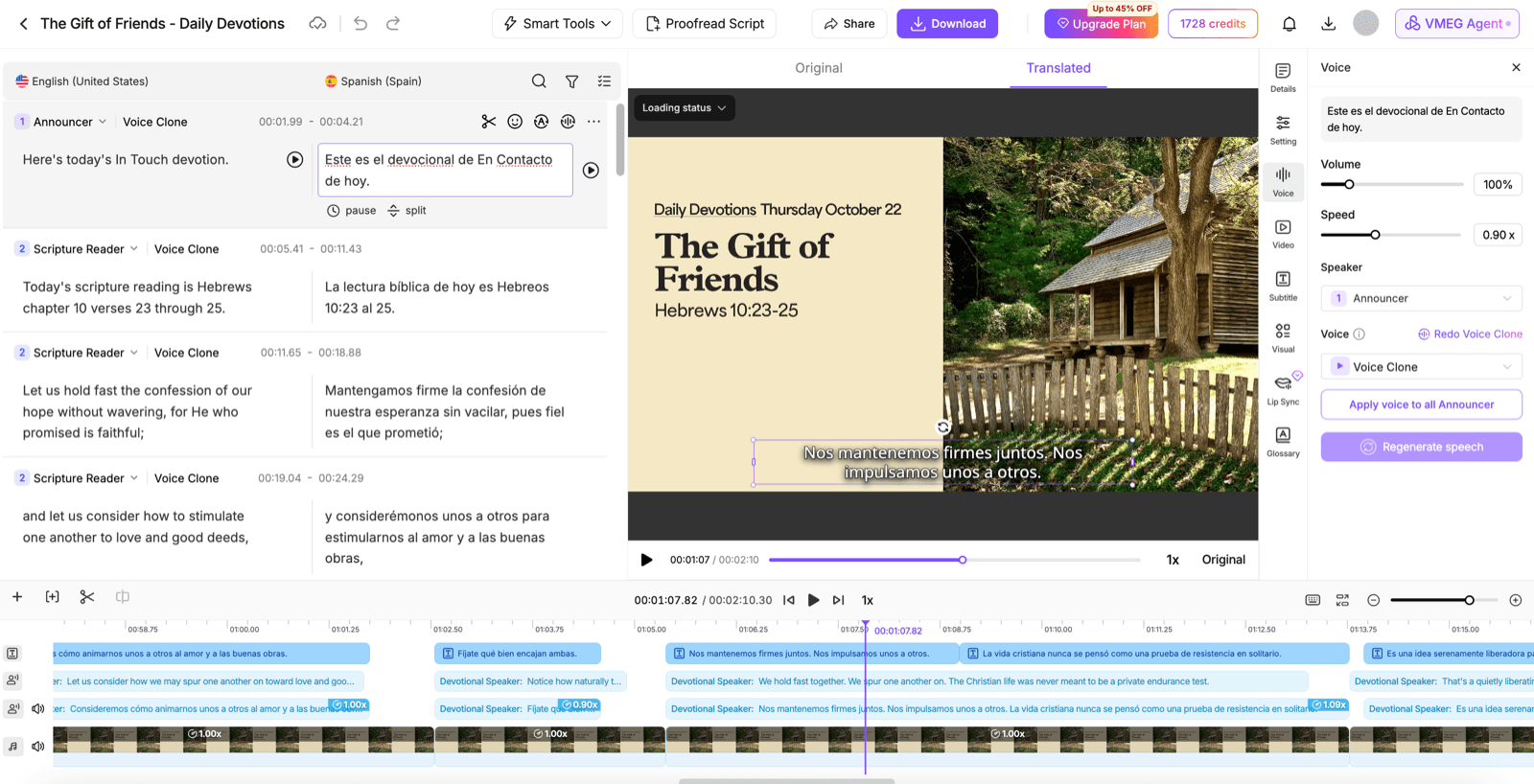Open the Speaker dropdown showing Announcer

tap(1421, 298)
